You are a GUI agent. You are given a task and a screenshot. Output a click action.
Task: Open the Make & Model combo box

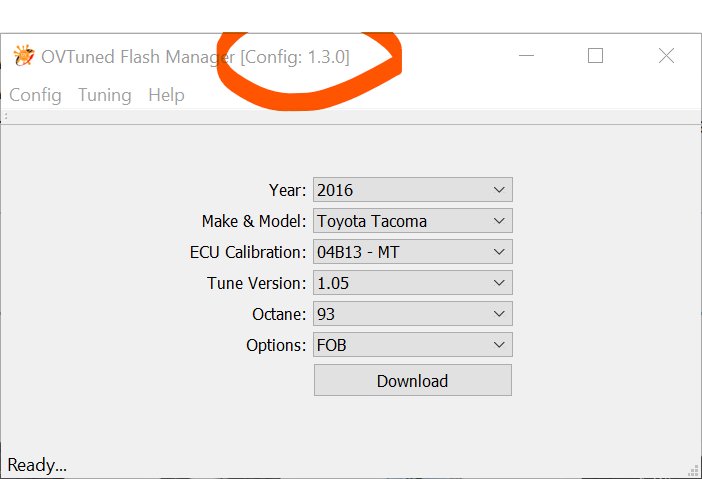(413, 221)
